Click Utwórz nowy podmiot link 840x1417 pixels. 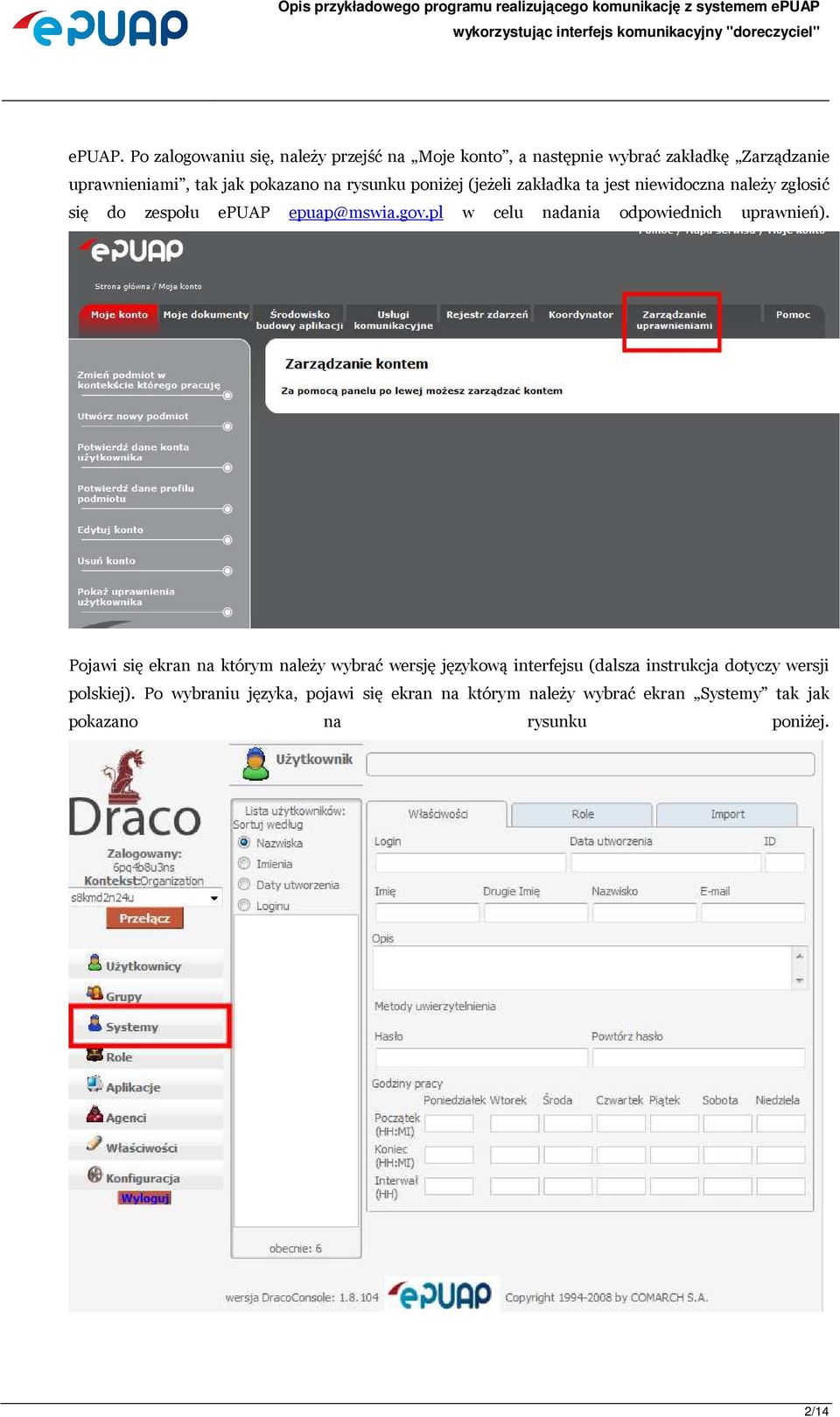(x=133, y=417)
